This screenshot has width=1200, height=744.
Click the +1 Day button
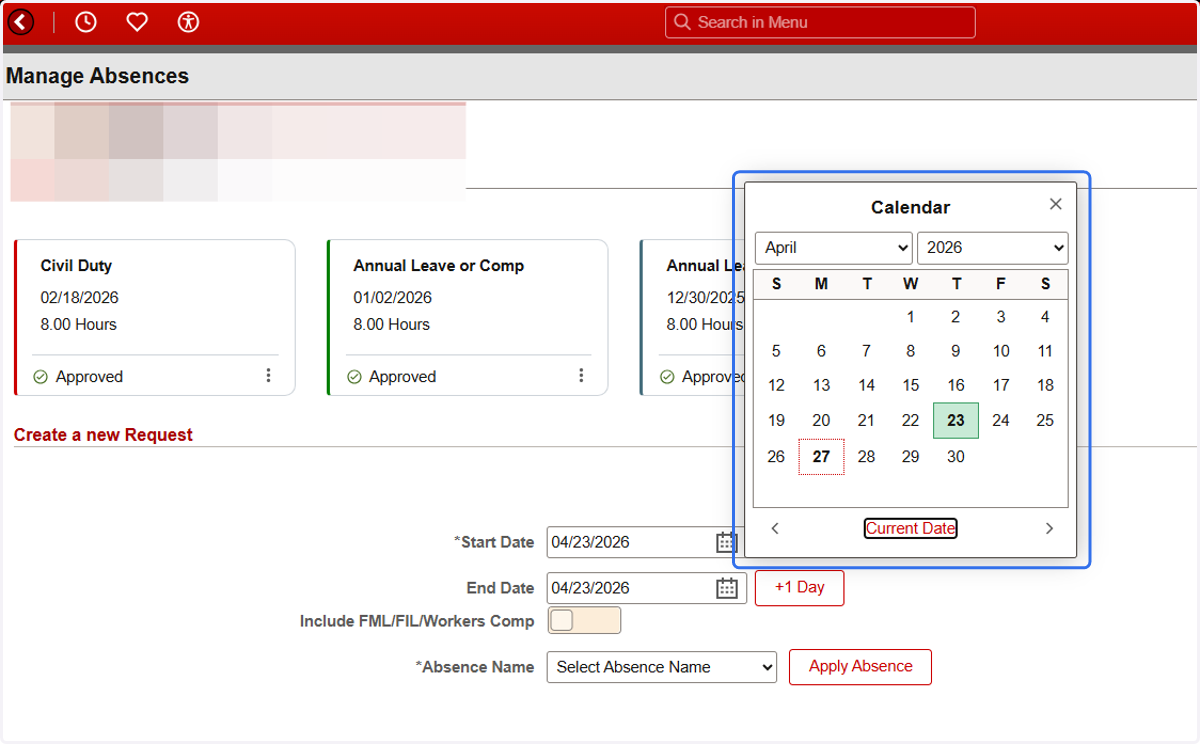tap(799, 588)
